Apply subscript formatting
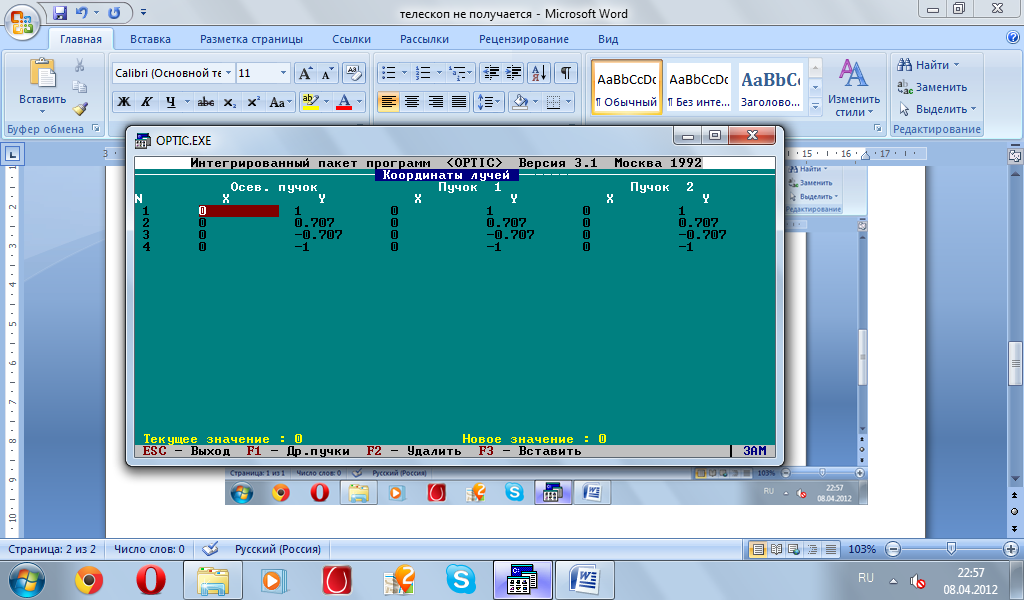Image resolution: width=1024 pixels, height=600 pixels. click(x=229, y=102)
